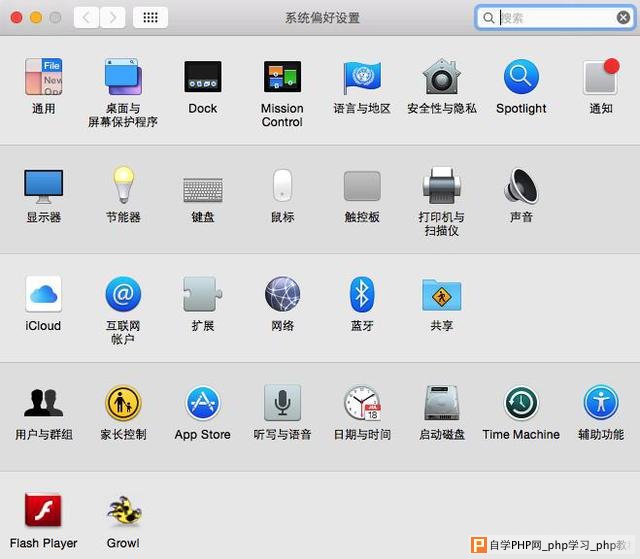Viewport: 640px width, 559px height.
Task: Go forward with the right arrow button
Action: (113, 18)
